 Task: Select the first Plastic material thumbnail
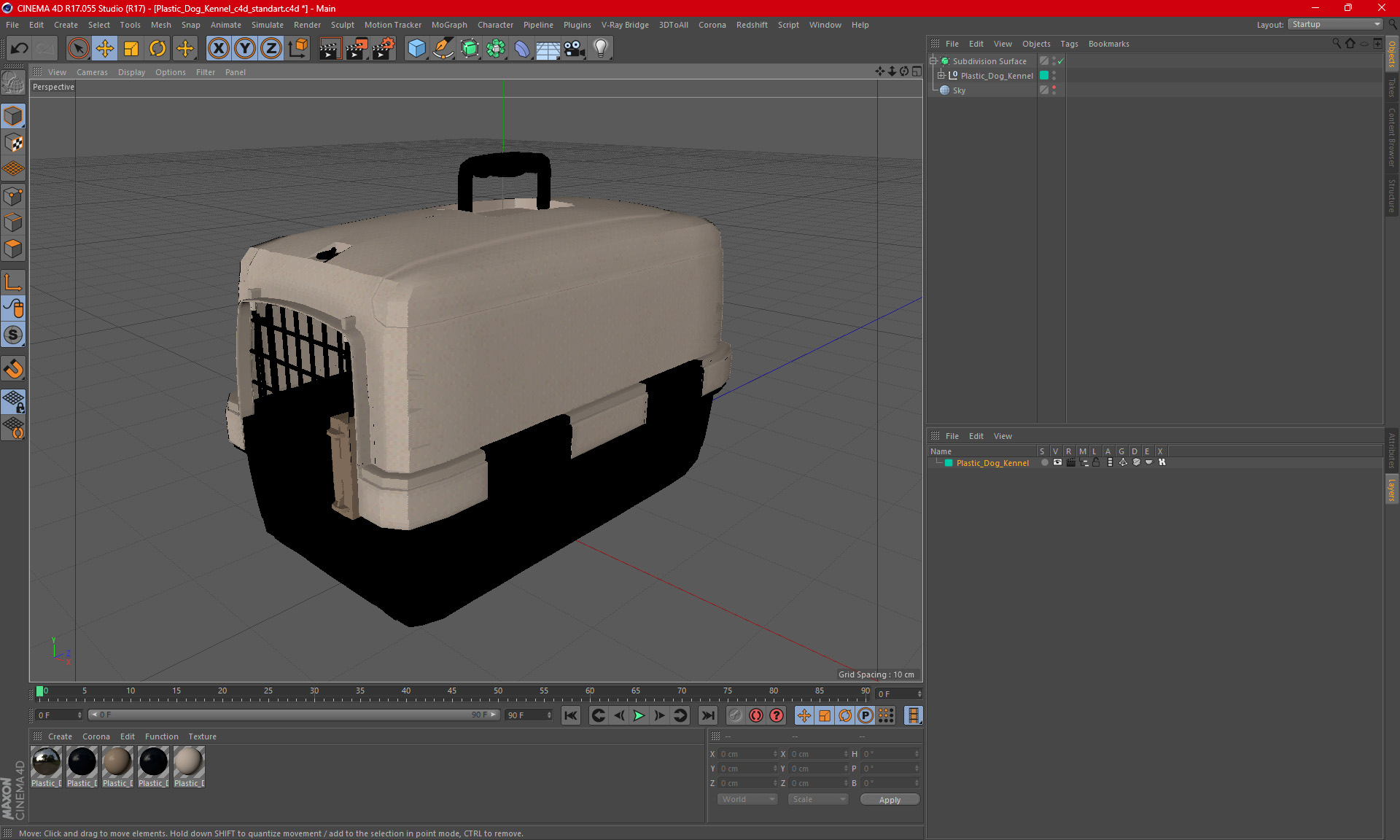pos(47,767)
